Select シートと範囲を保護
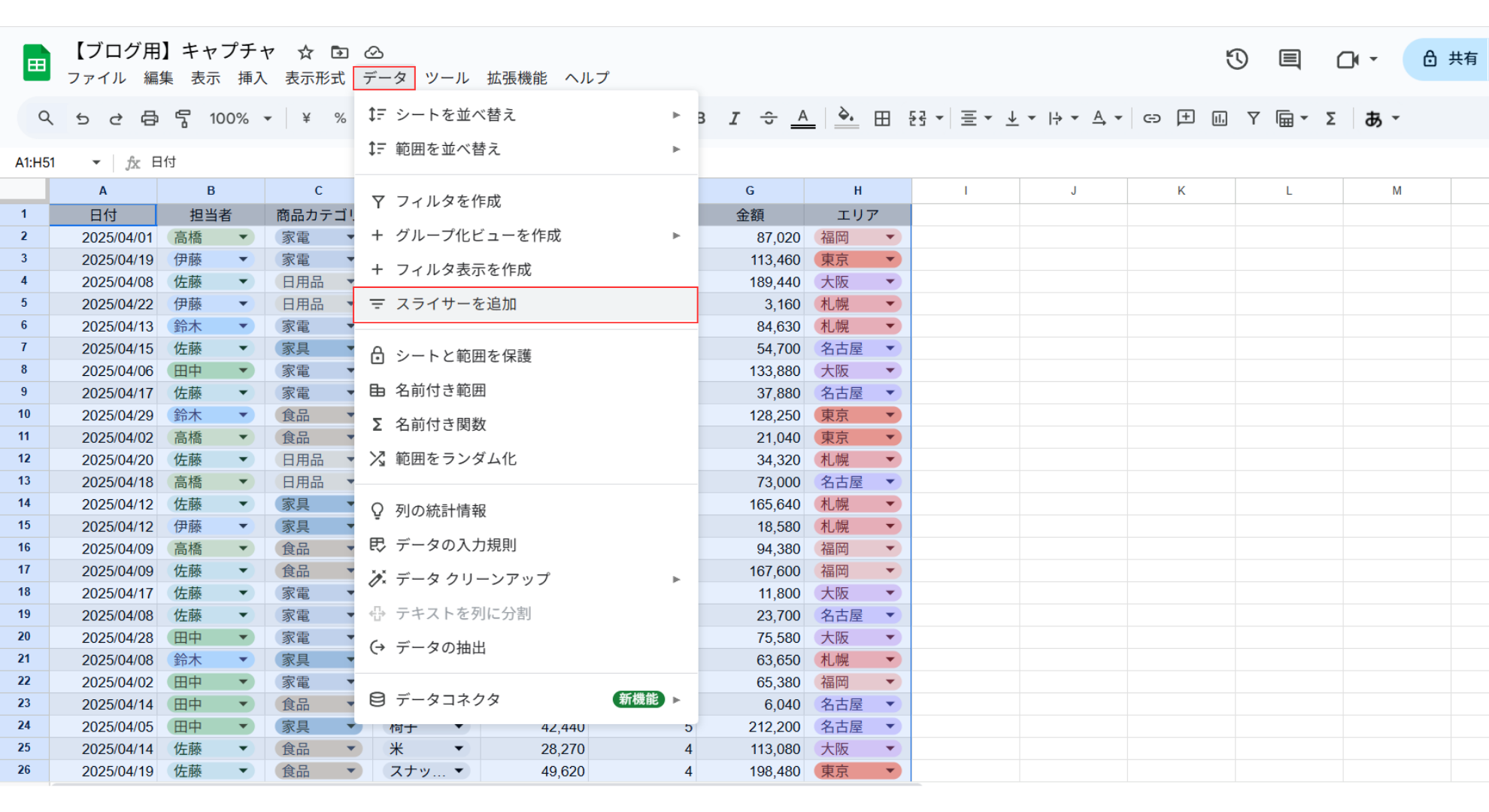Viewport: 1489px width, 812px height. point(525,356)
